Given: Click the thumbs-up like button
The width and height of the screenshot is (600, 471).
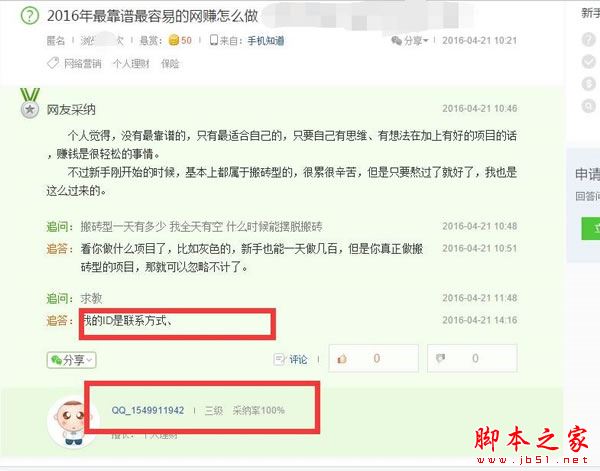Looking at the screenshot, I should click(373, 359).
